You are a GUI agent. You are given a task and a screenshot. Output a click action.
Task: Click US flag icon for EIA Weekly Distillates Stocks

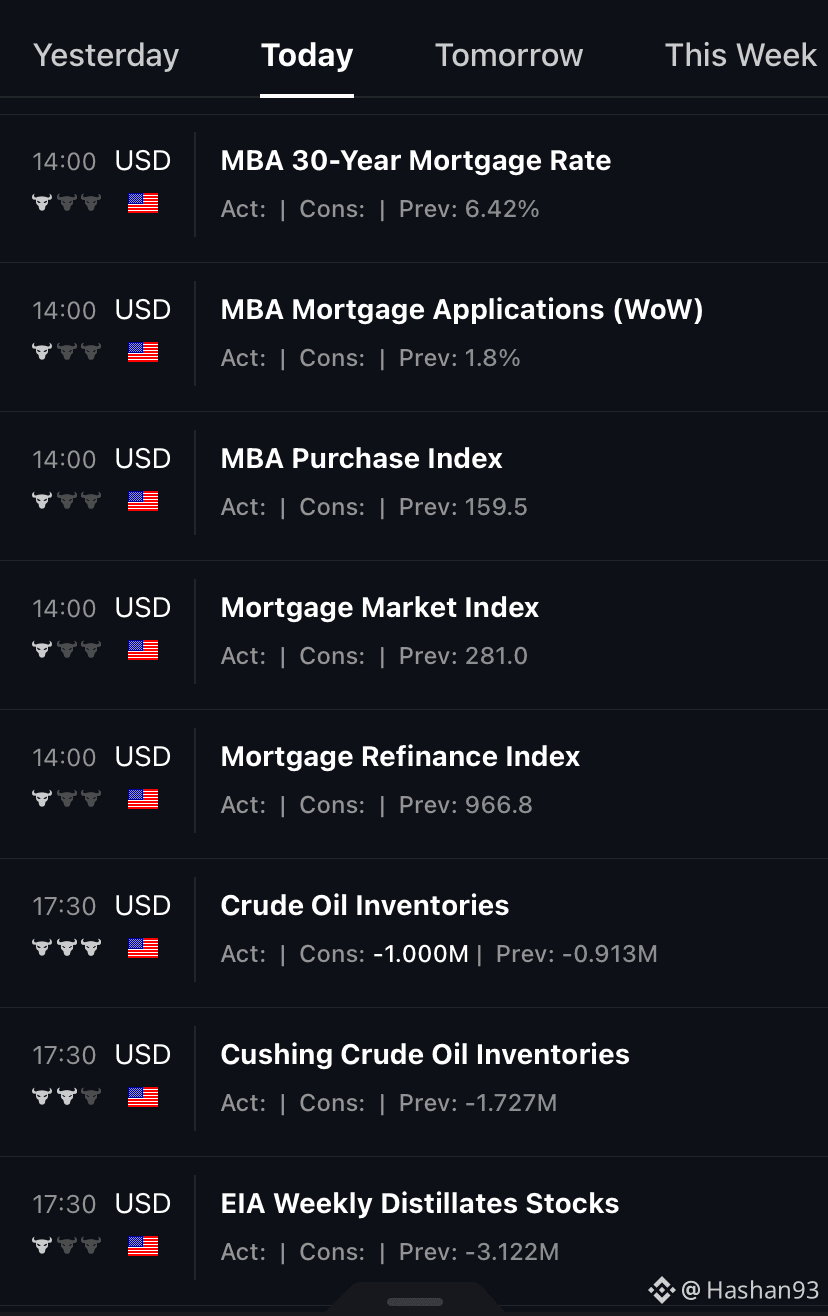click(x=143, y=1246)
